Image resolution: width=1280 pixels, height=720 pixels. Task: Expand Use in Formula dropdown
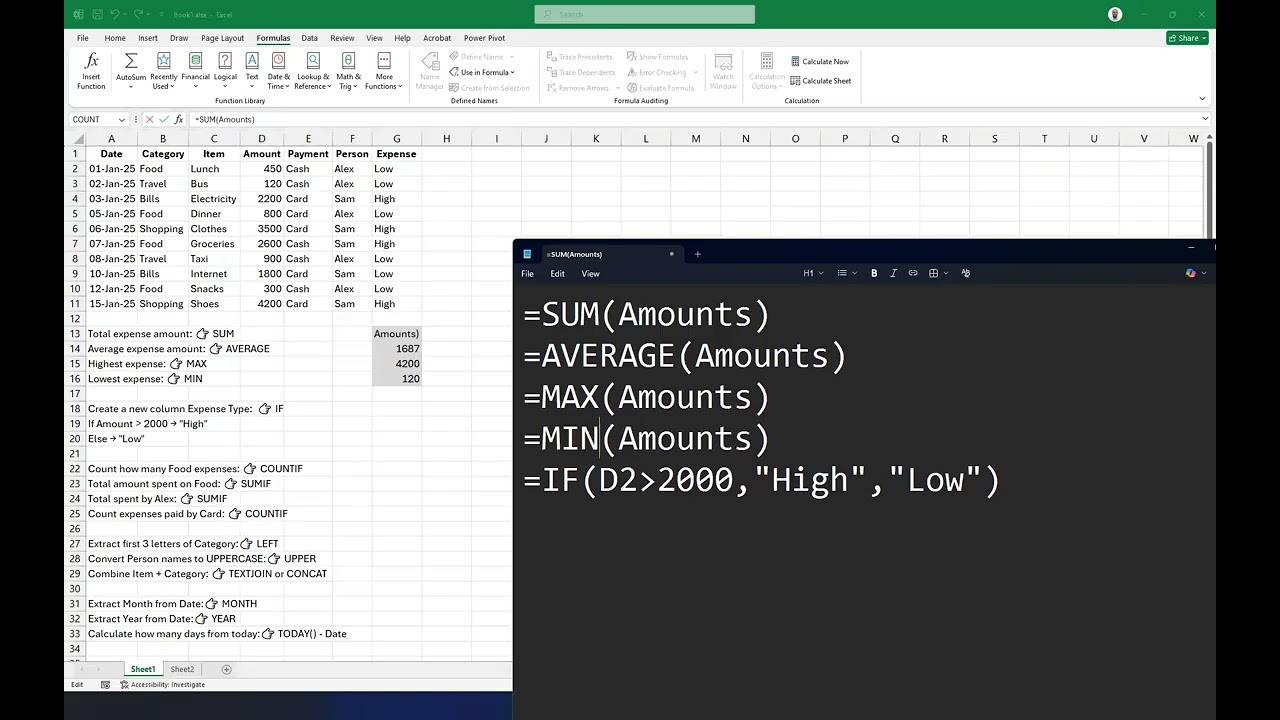(482, 72)
